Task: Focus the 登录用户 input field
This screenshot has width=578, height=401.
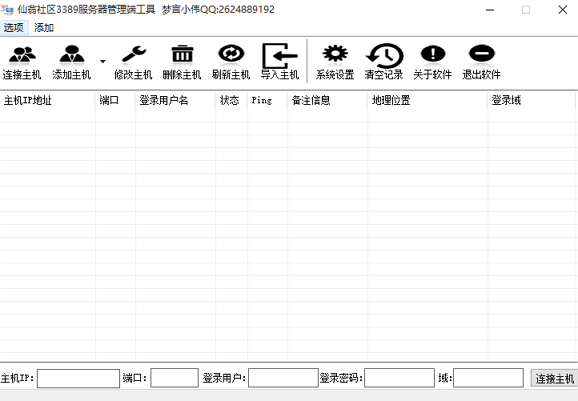Action: coord(283,378)
